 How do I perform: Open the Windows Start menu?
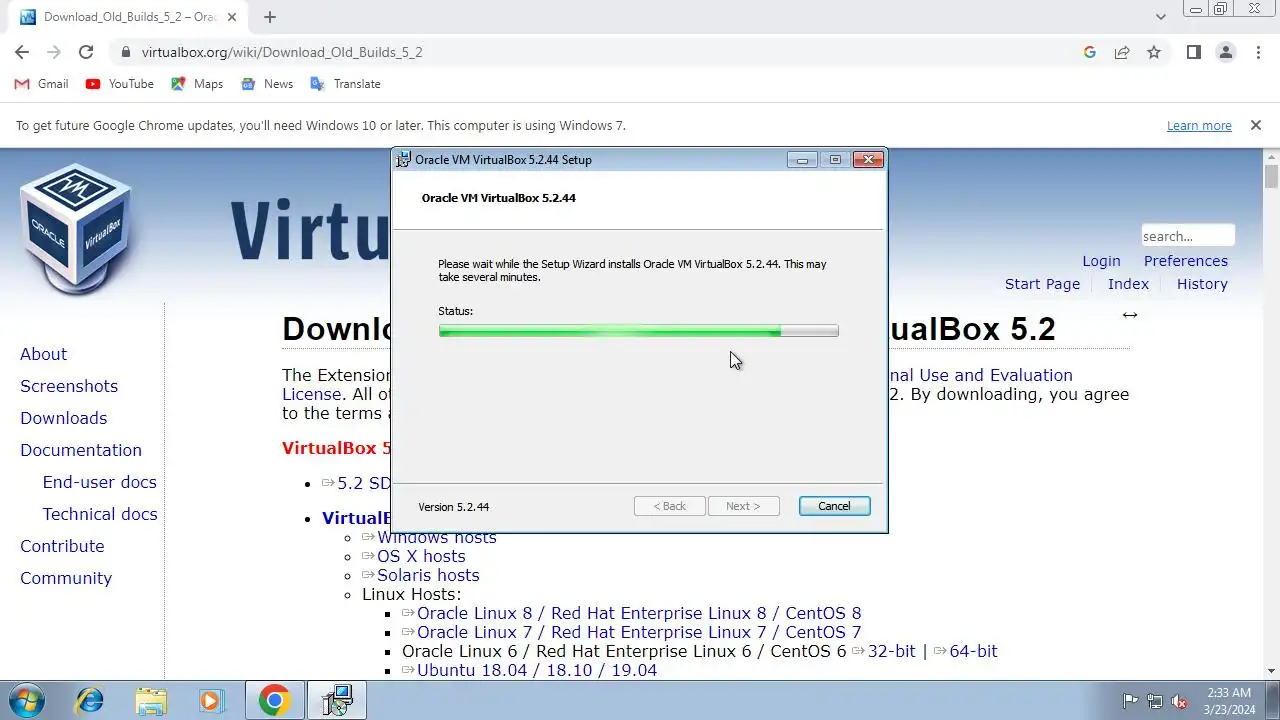(x=27, y=700)
